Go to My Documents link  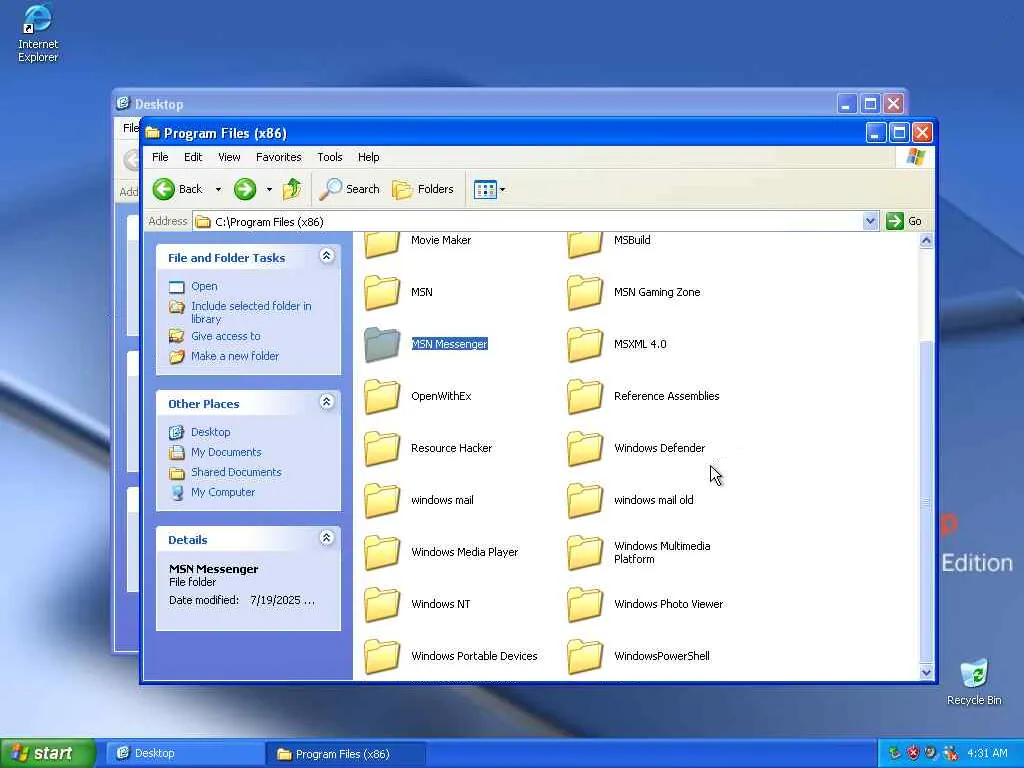point(226,452)
